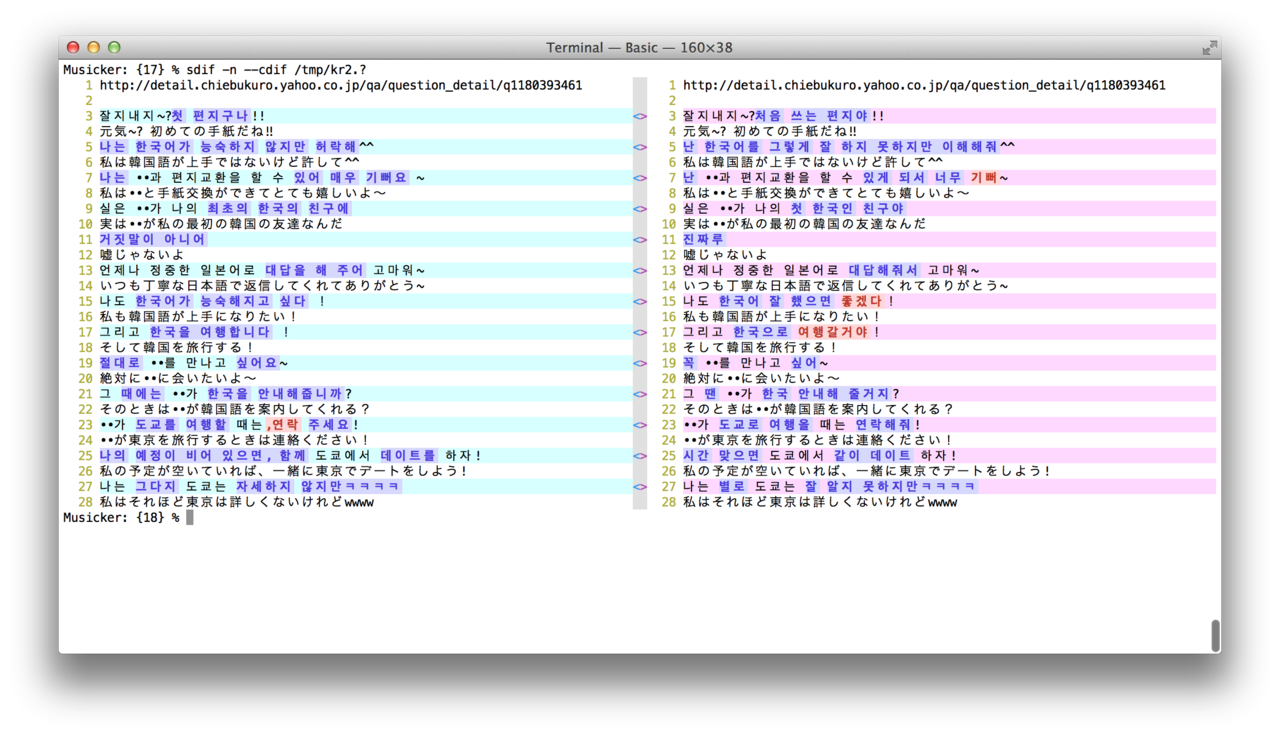
Task: Click left pane line 22 'そのときは••が韓国語を案内してくれる?'
Action: 234,410
